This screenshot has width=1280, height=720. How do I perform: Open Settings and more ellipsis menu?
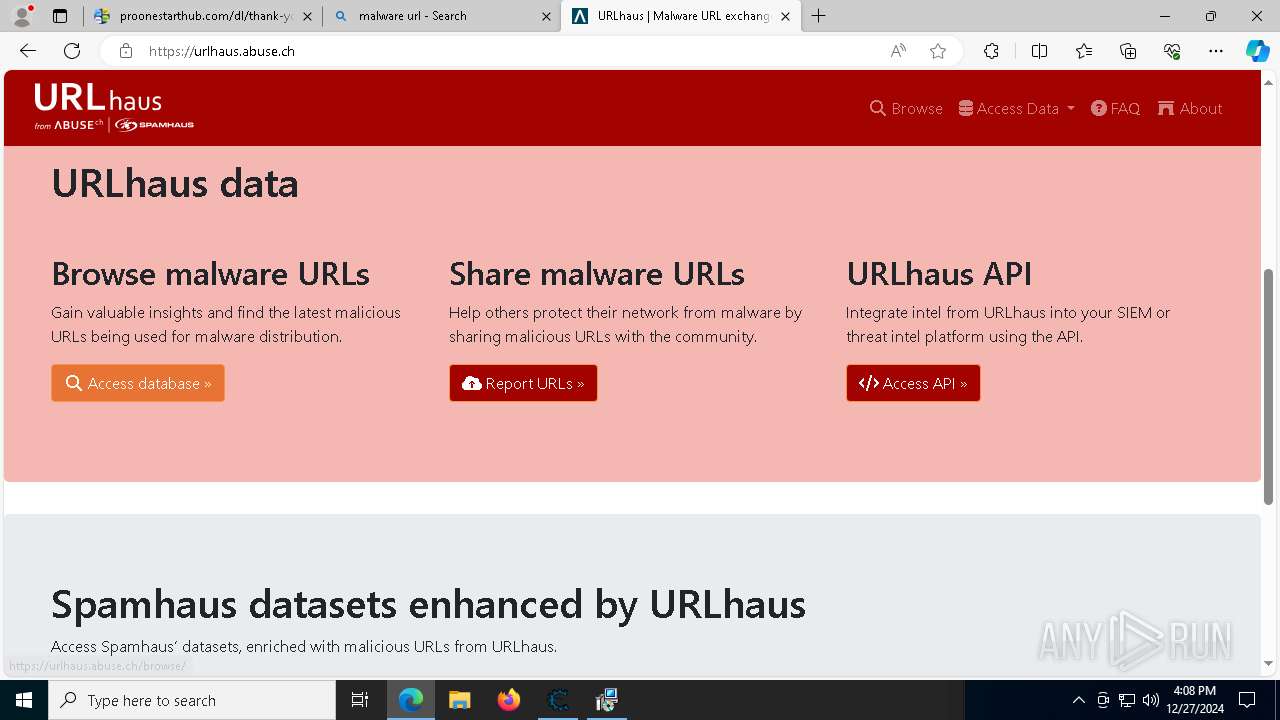pos(1216,51)
